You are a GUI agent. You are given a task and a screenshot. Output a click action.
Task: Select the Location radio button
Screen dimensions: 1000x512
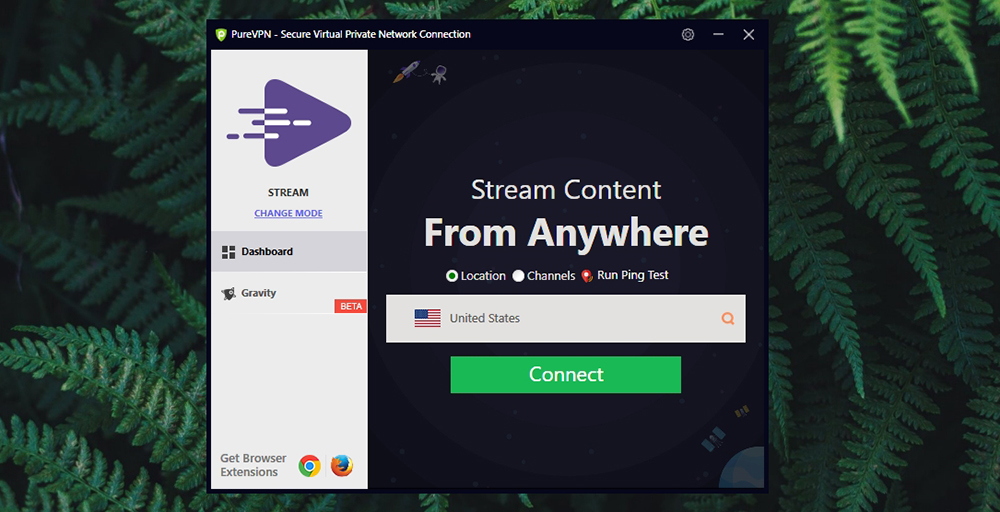click(x=452, y=276)
